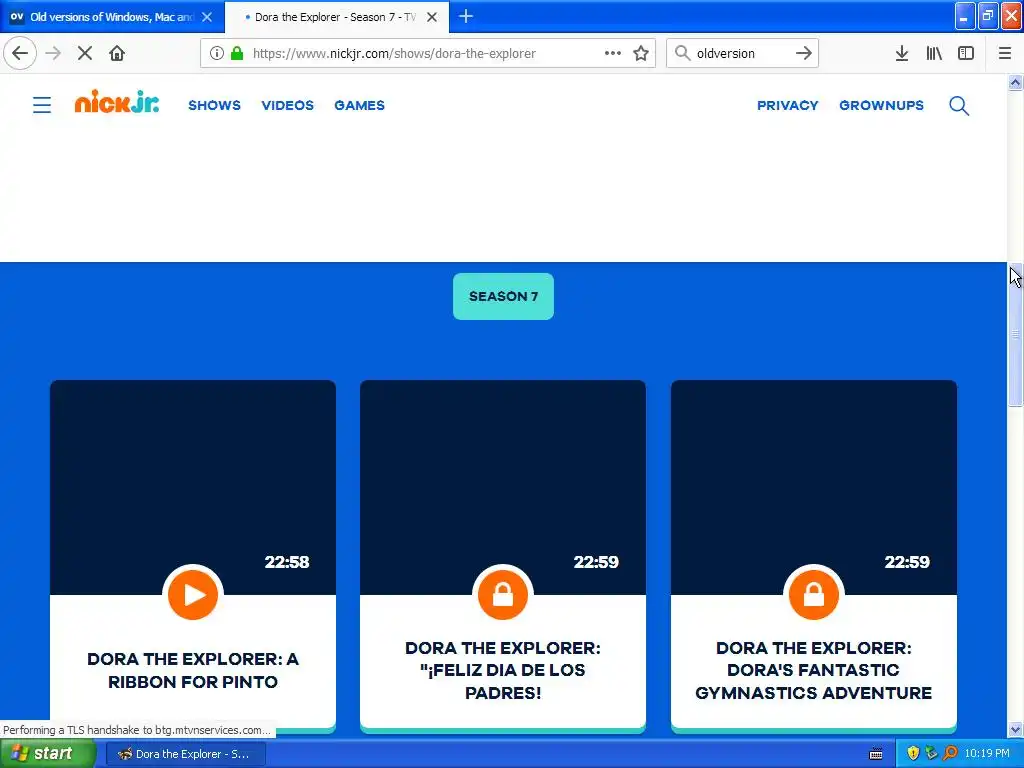
Task: Close the Old versions of Windows tab
Action: 207,17
